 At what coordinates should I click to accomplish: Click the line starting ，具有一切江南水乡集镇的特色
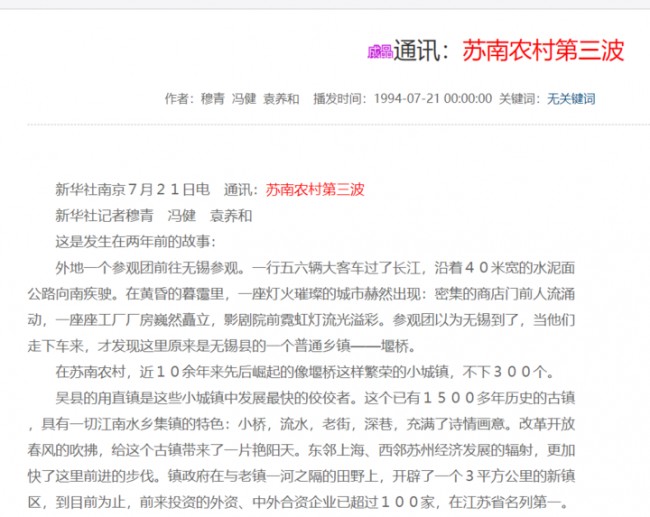(x=301, y=424)
